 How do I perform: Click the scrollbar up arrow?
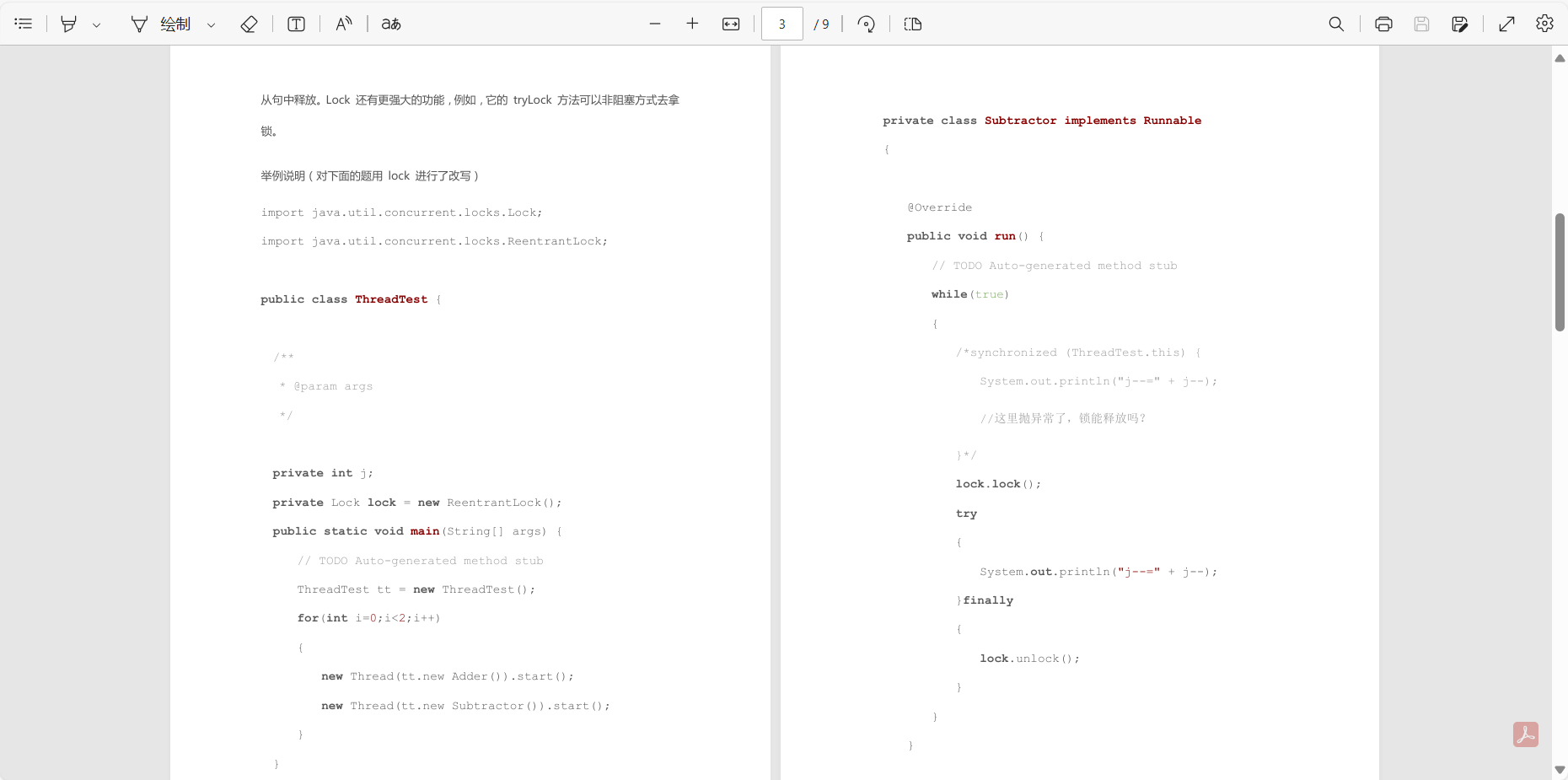1560,58
